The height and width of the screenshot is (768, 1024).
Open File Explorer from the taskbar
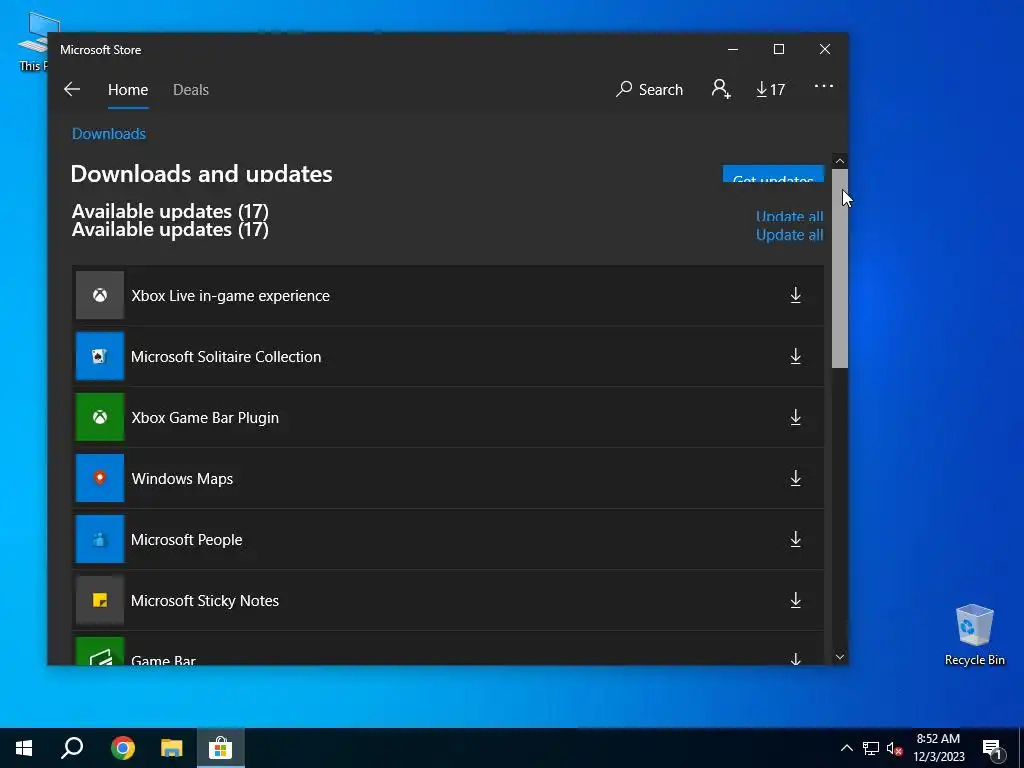click(x=172, y=748)
